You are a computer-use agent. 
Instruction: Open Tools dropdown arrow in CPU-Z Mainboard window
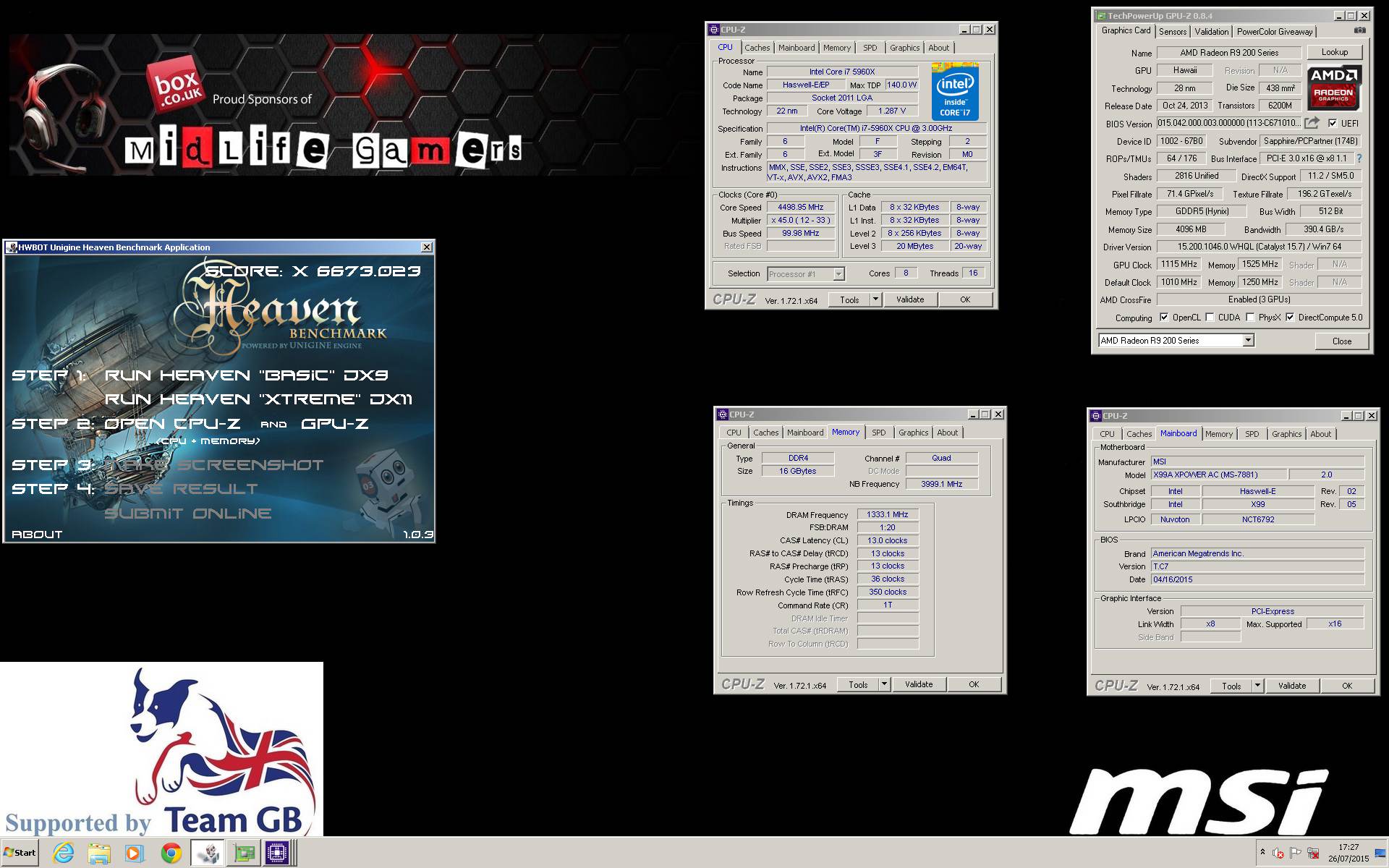1257,685
